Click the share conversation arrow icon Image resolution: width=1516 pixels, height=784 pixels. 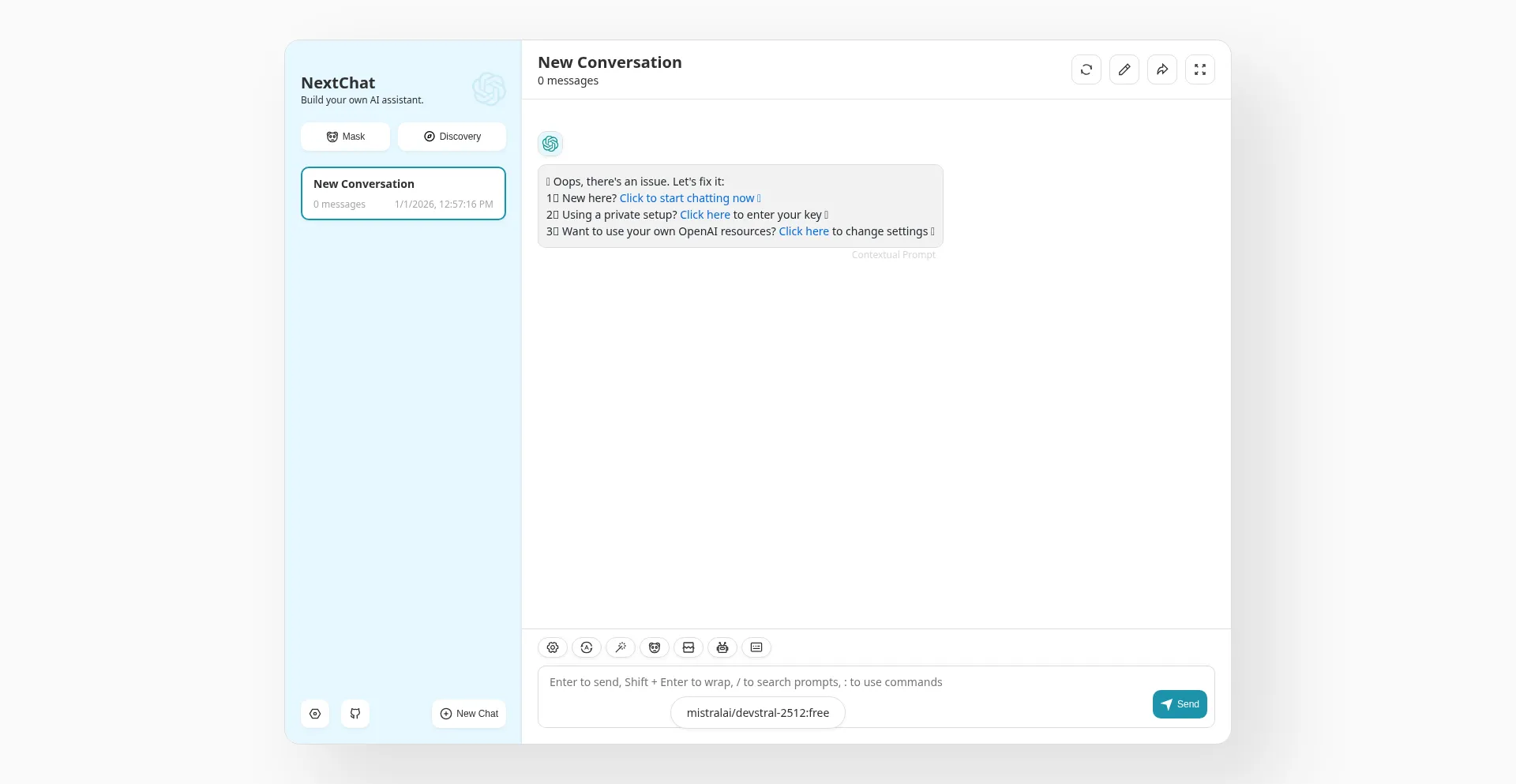1162,69
